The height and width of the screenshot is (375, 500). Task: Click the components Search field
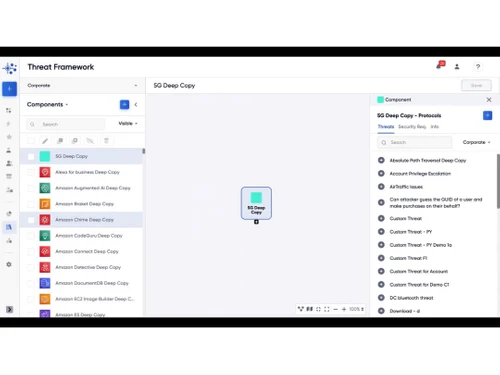[66, 124]
